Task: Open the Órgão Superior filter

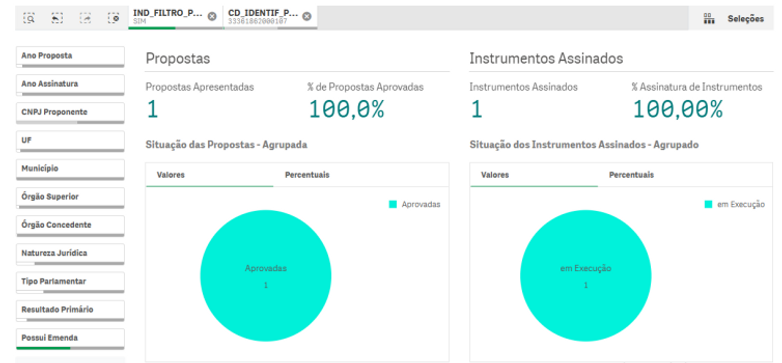Action: [x=70, y=198]
